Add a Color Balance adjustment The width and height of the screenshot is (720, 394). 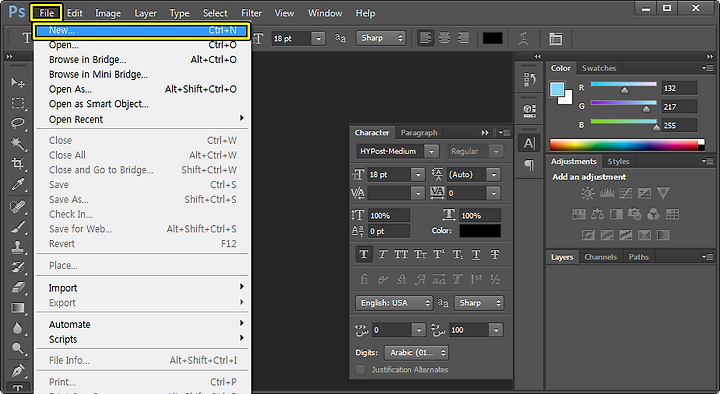[x=597, y=214]
